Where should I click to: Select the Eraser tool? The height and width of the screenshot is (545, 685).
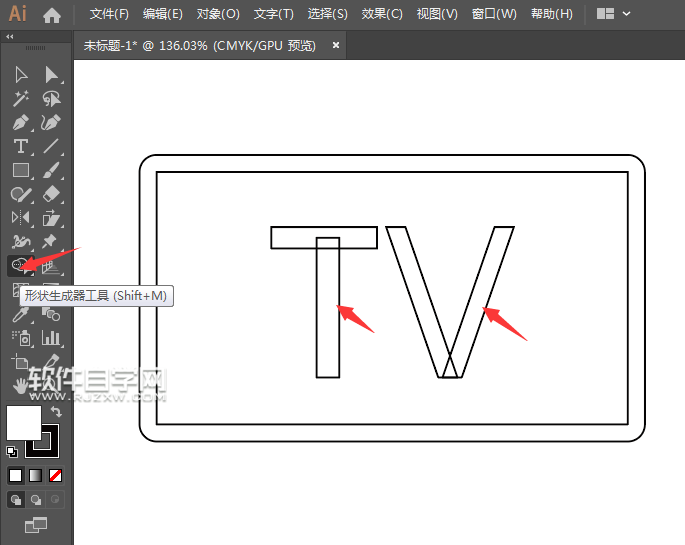(x=51, y=194)
